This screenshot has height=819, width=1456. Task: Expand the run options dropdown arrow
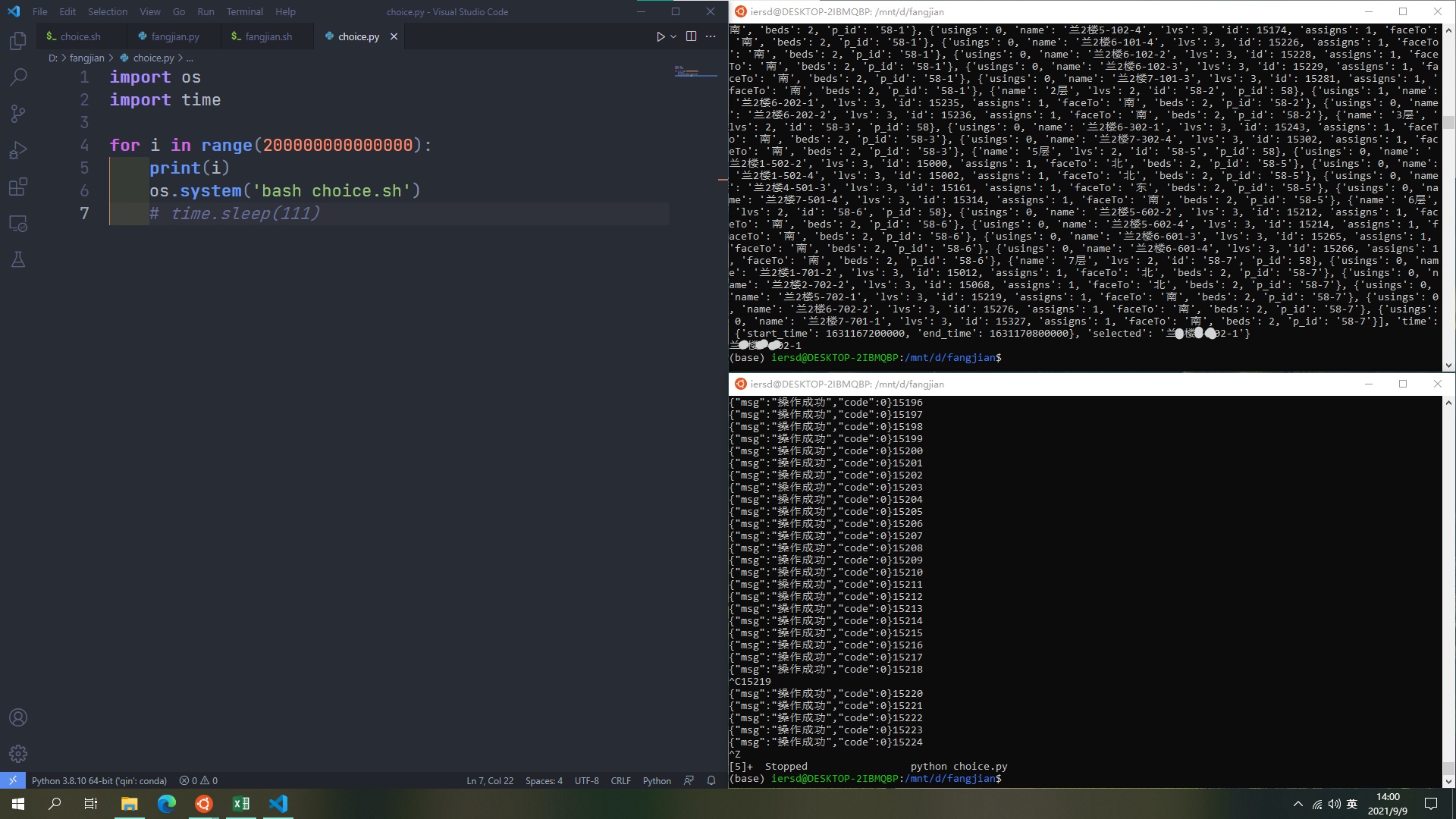coord(673,36)
